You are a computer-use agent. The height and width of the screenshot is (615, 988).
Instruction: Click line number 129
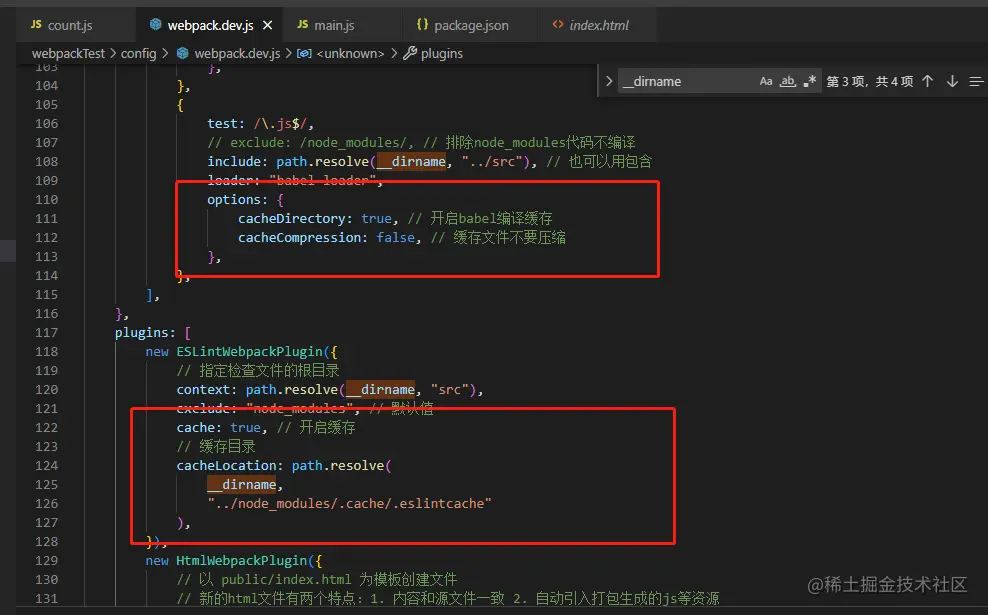click(x=47, y=561)
